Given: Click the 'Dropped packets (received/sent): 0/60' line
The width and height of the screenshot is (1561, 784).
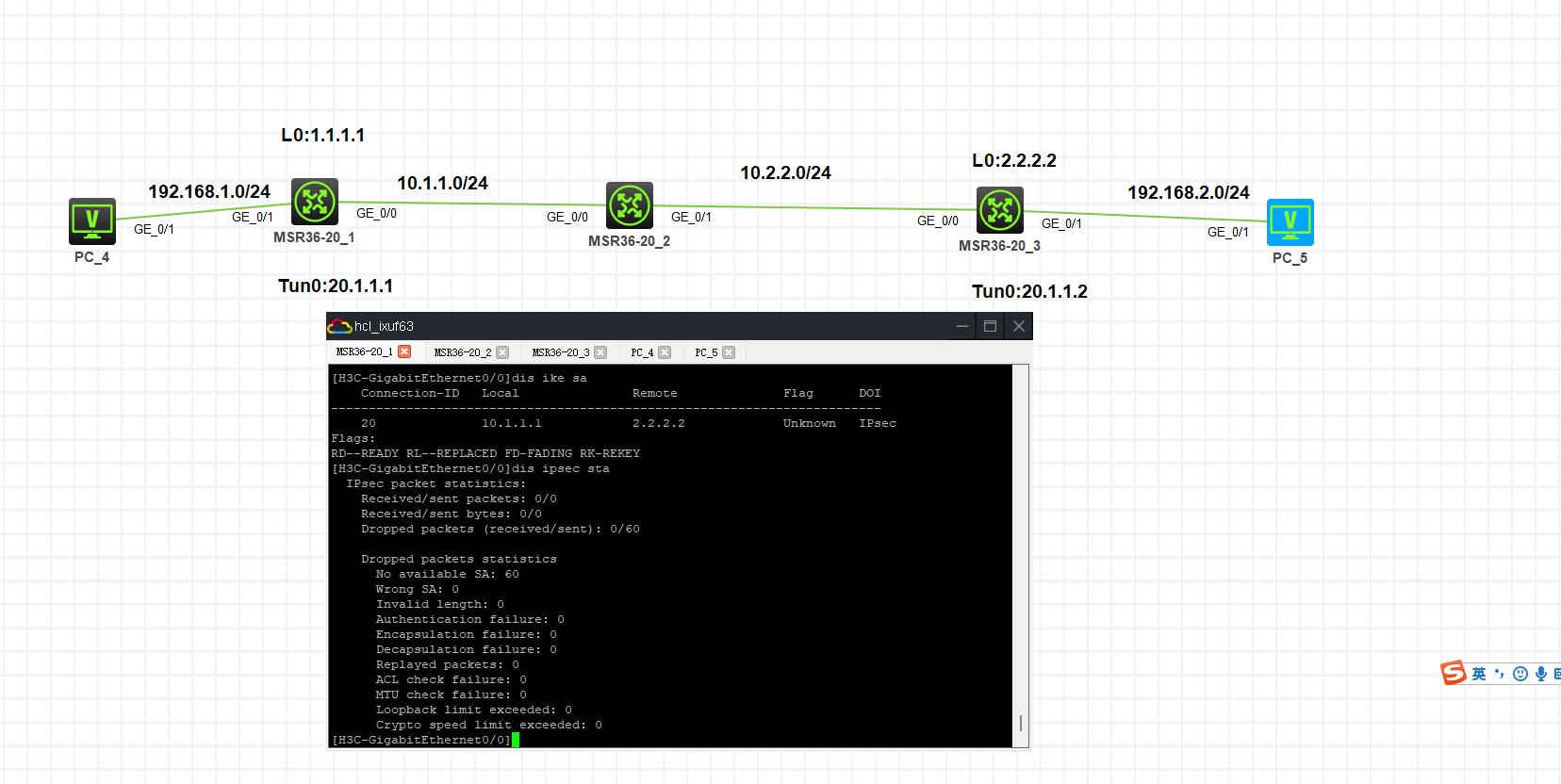Looking at the screenshot, I should tap(501, 529).
